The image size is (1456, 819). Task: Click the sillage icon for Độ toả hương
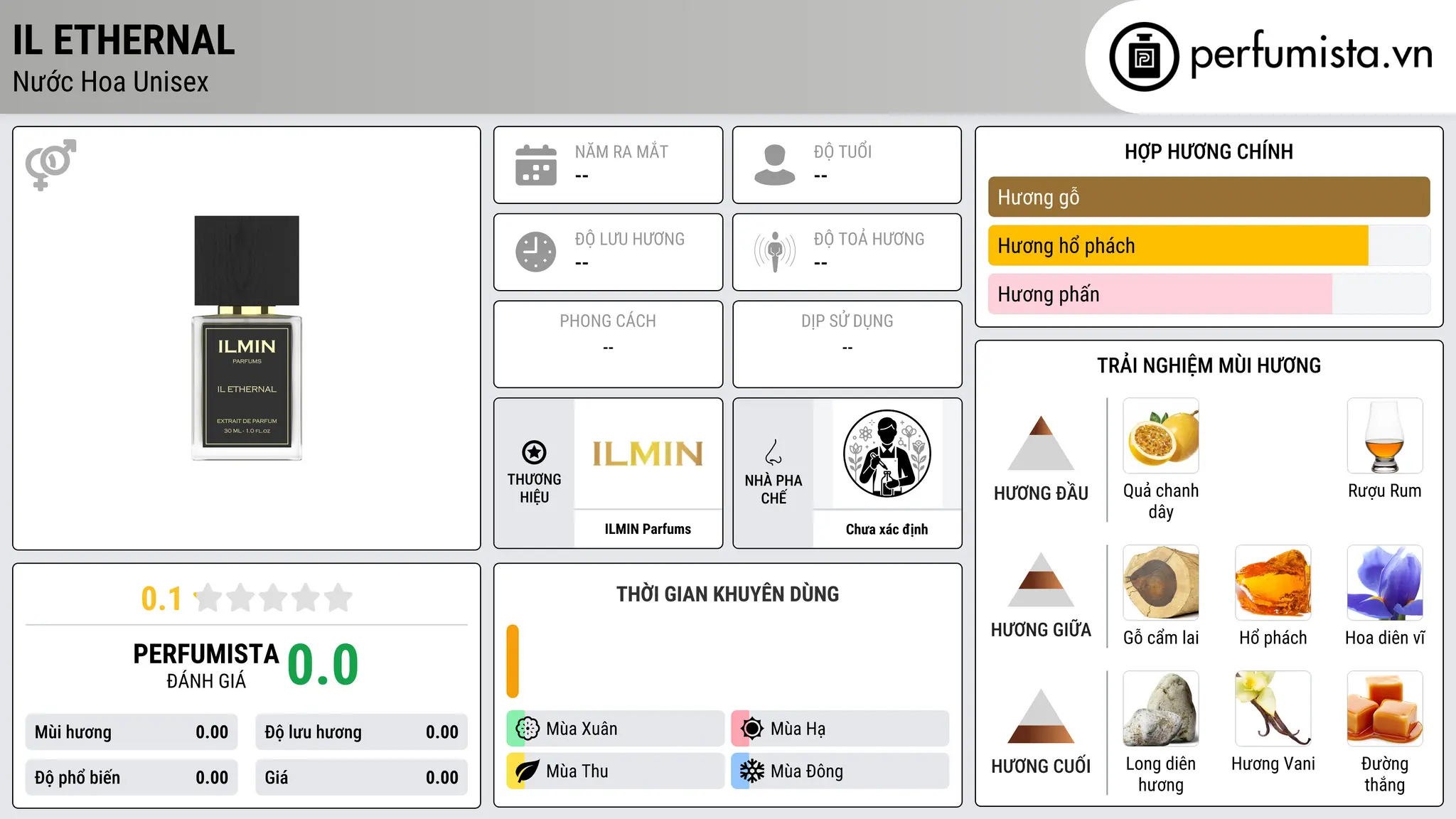(775, 252)
